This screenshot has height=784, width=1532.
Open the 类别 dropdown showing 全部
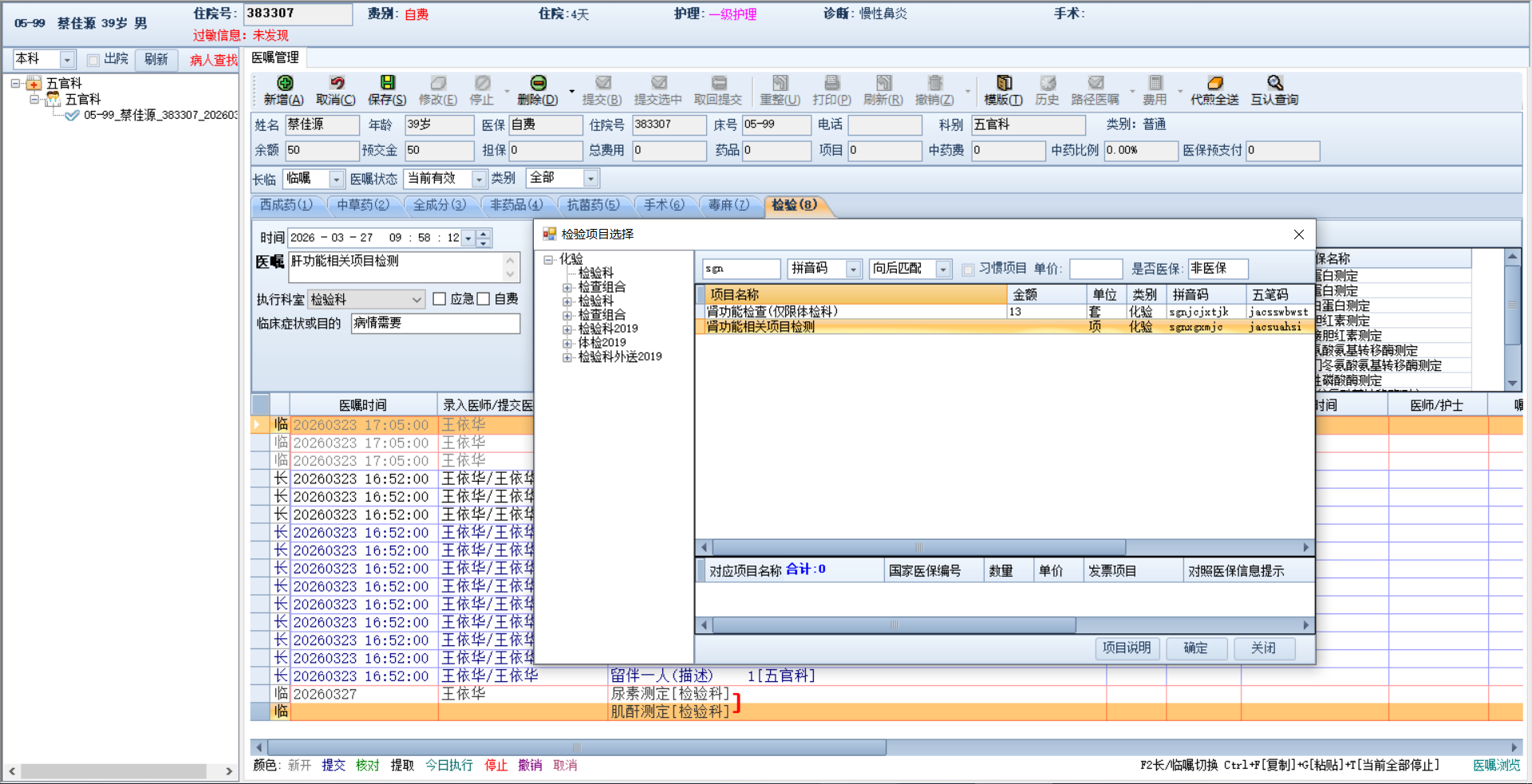(x=590, y=179)
